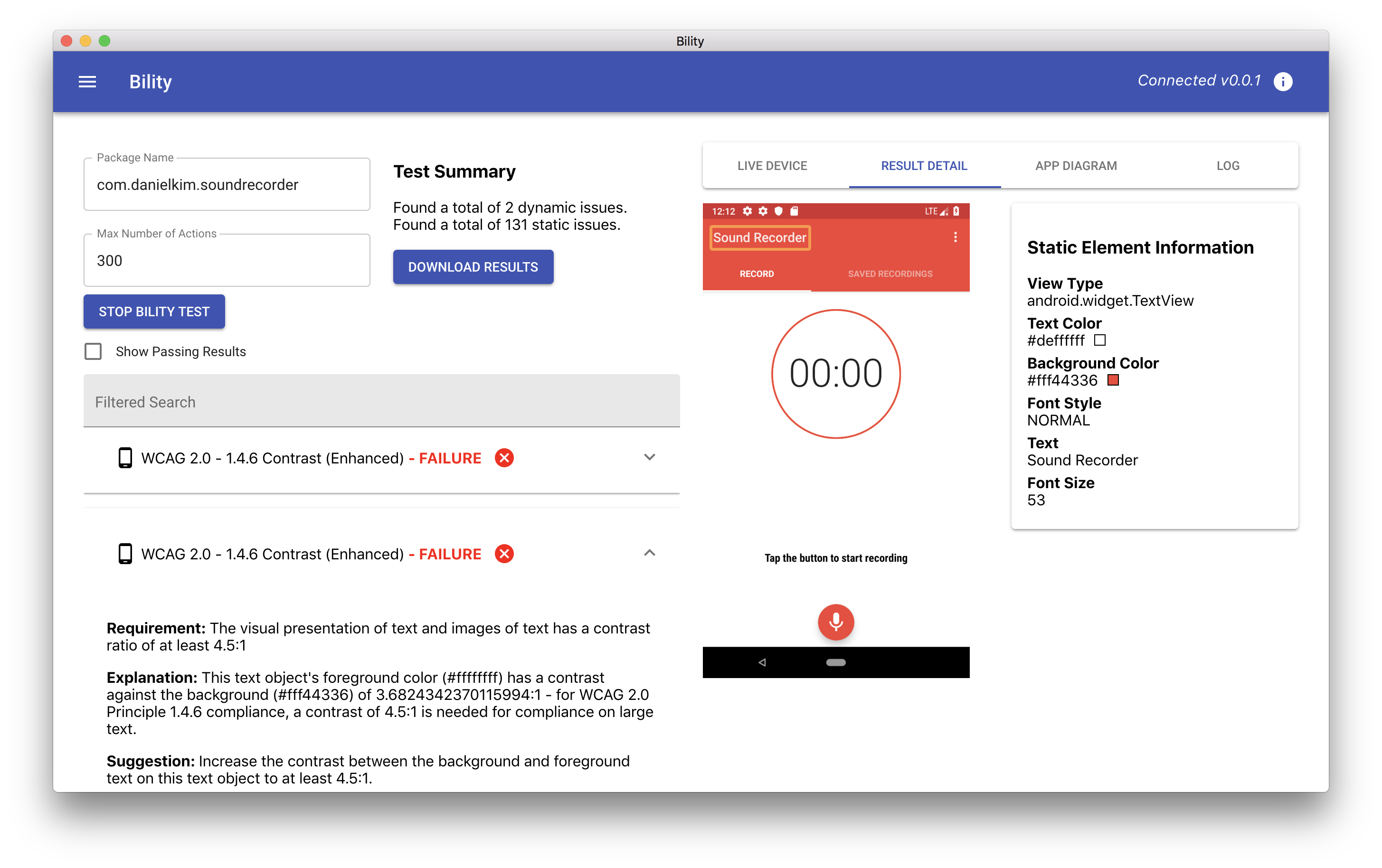Open the hamburger navigation menu
Viewport: 1382px width, 868px height.
click(x=87, y=82)
